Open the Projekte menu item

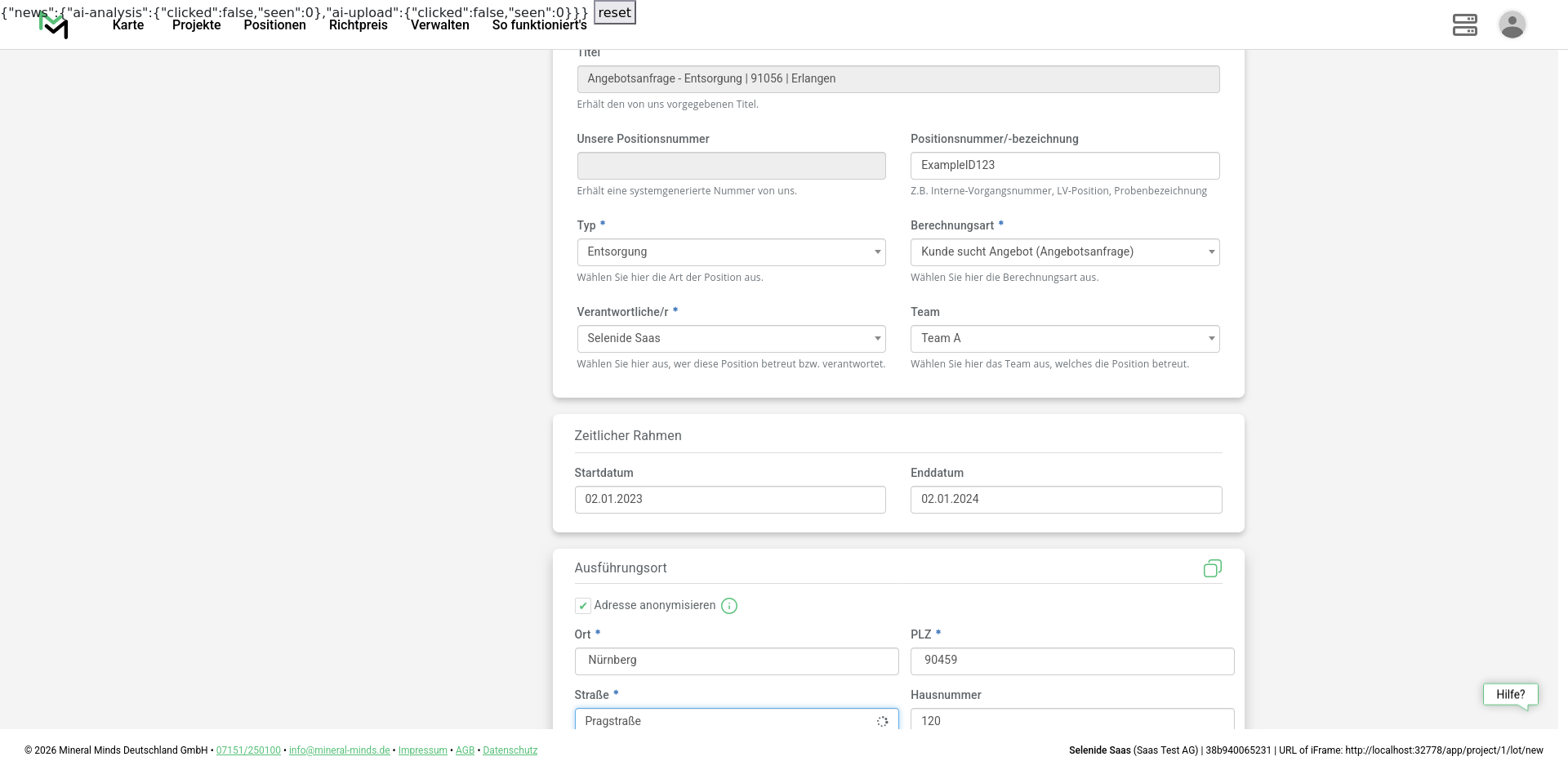pos(196,25)
